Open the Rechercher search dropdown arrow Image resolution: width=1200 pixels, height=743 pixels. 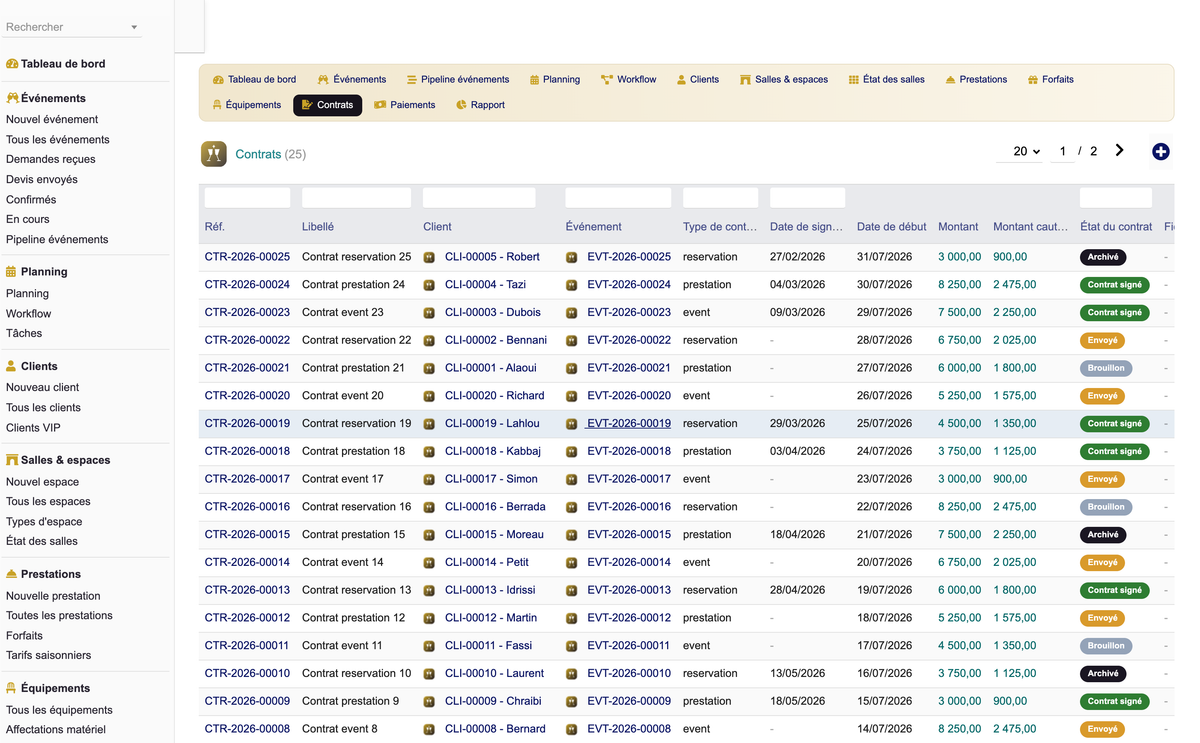point(134,28)
